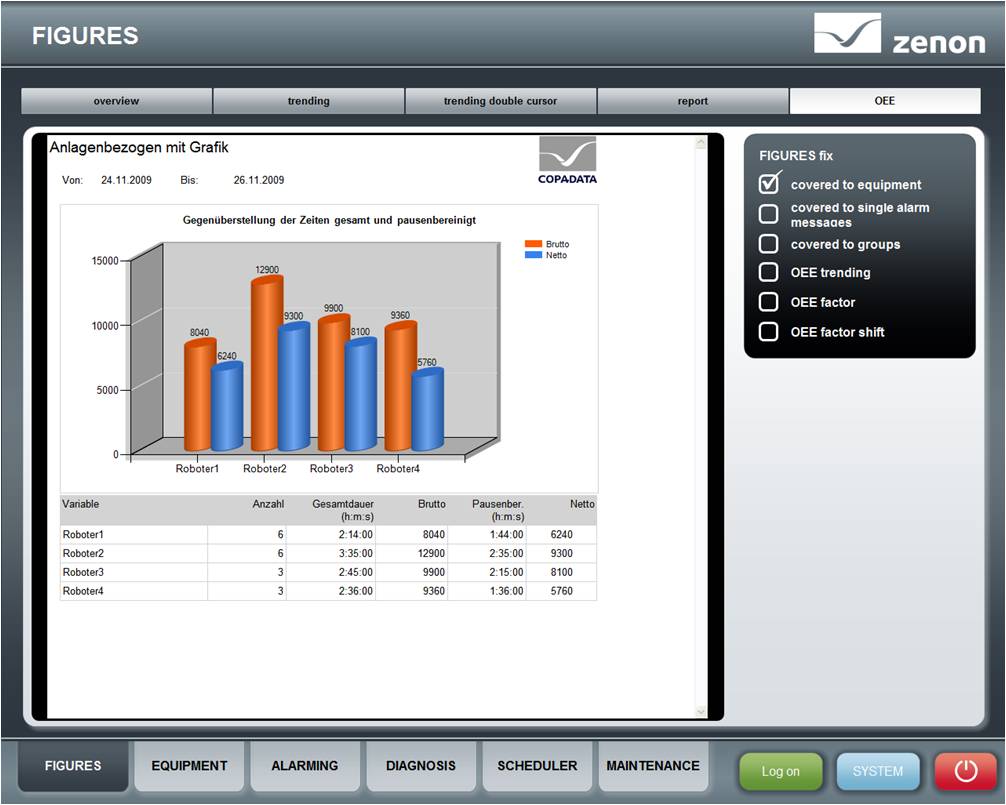
Task: Check the covered to groups option
Action: point(769,244)
